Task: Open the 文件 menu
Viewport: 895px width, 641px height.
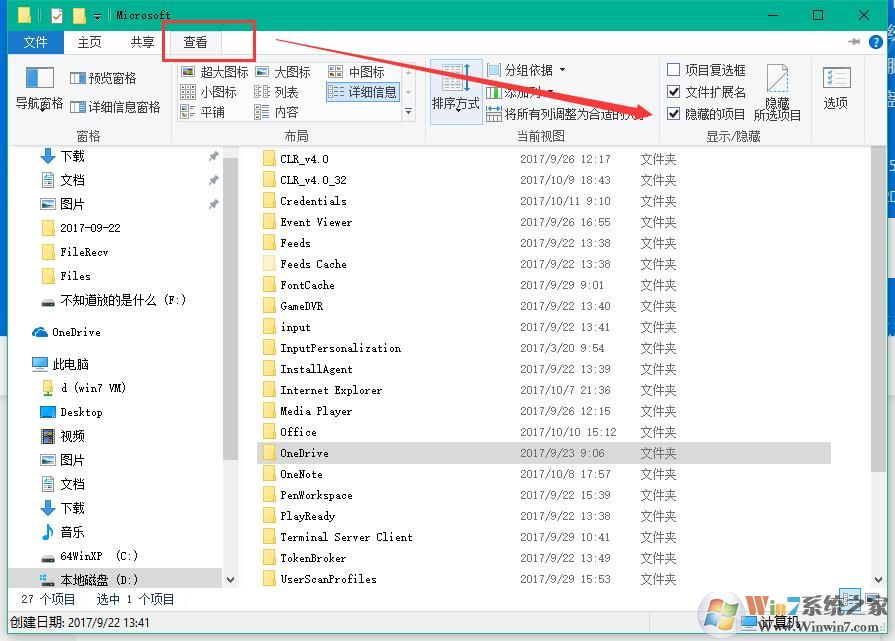Action: coord(36,42)
